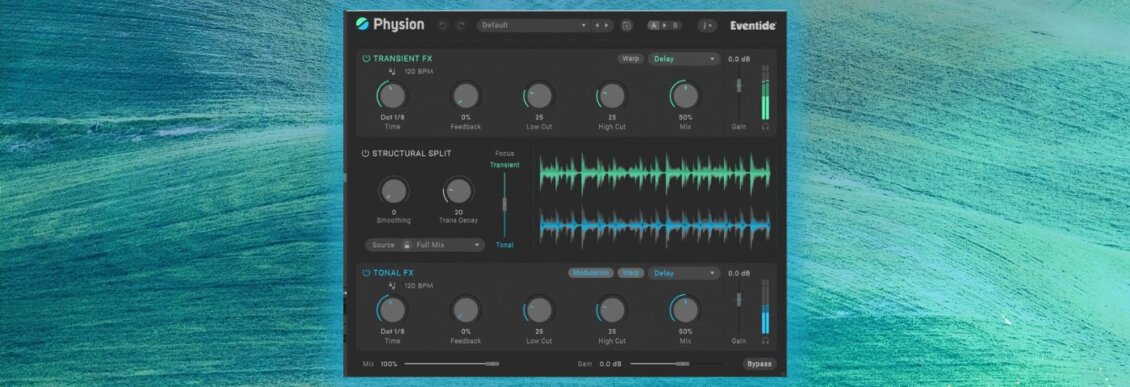Viewport: 1130px width, 387px height.
Task: Click the blue tonal waveform display
Action: point(655,226)
